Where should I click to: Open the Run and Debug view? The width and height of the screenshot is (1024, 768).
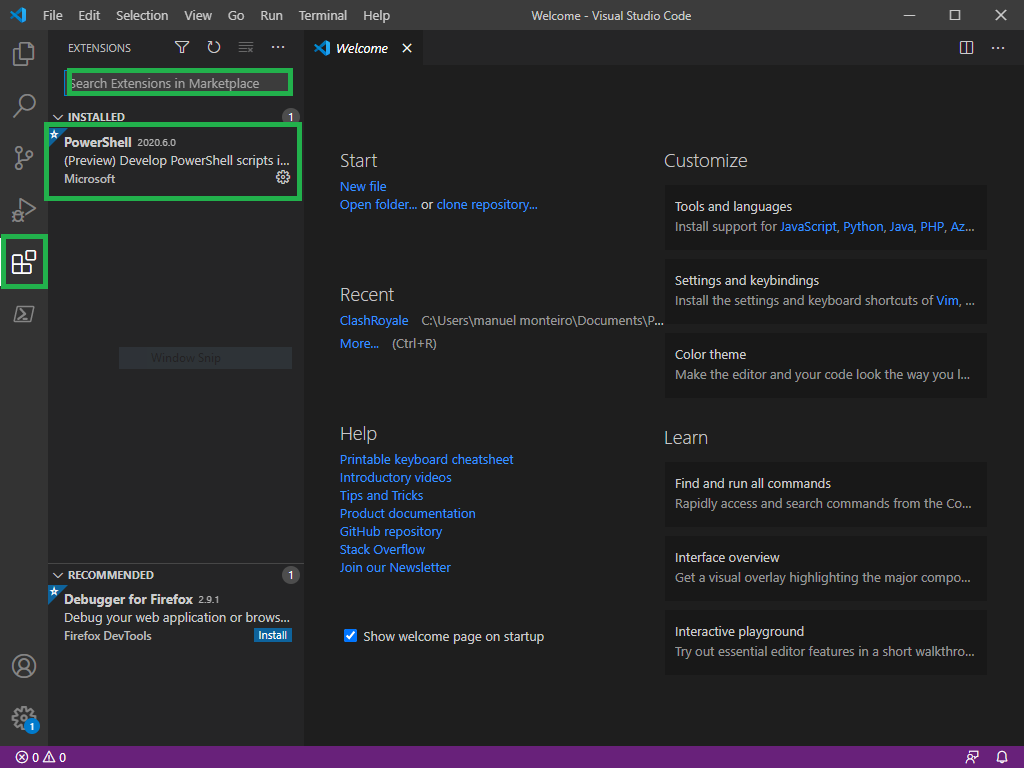24,210
